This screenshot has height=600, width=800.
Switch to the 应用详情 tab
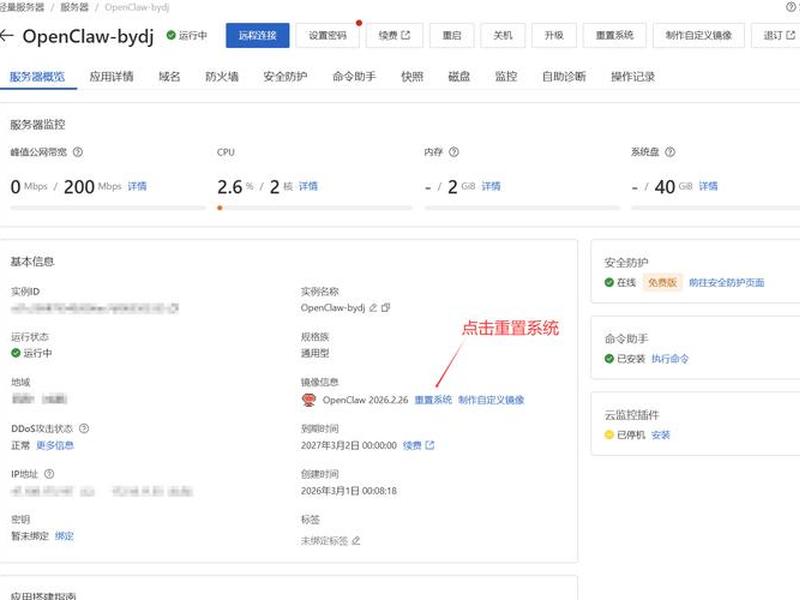coord(111,77)
